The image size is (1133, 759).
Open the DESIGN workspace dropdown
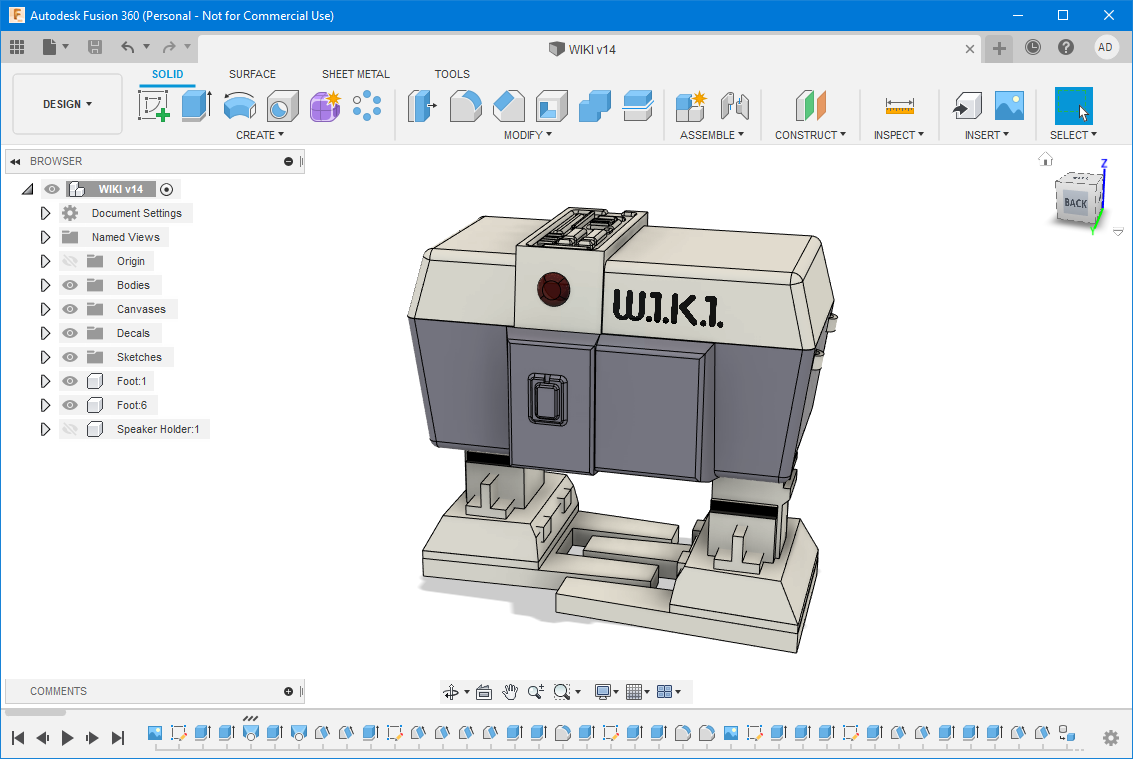pos(67,104)
